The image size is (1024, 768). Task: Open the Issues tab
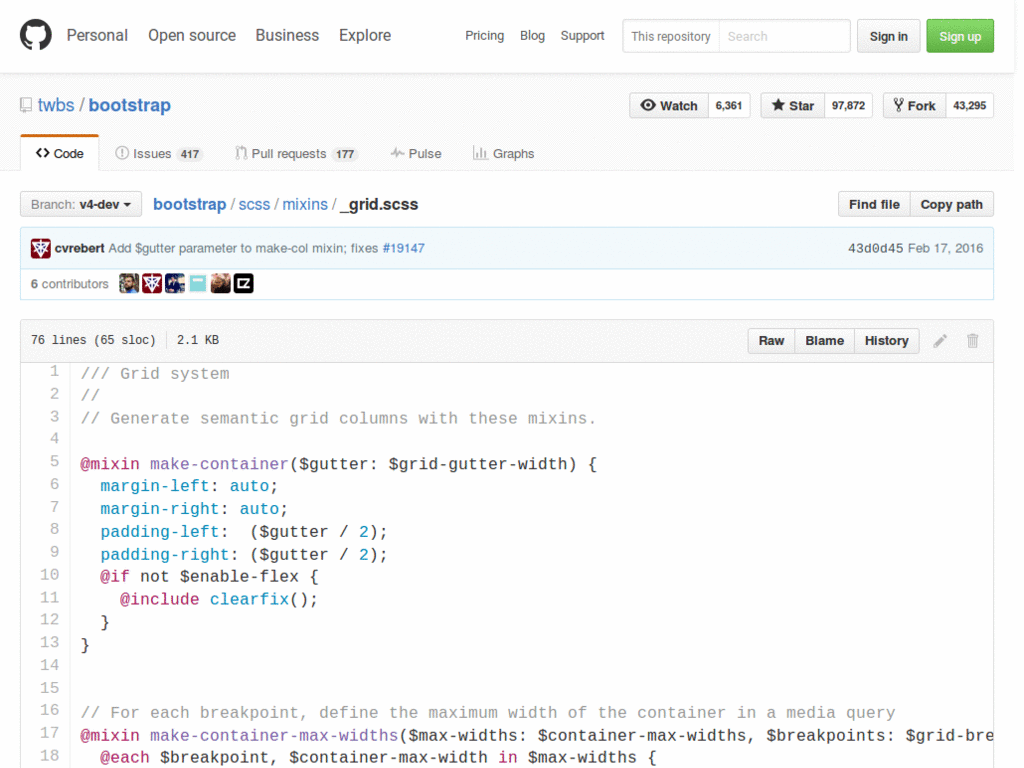pyautogui.click(x=158, y=153)
